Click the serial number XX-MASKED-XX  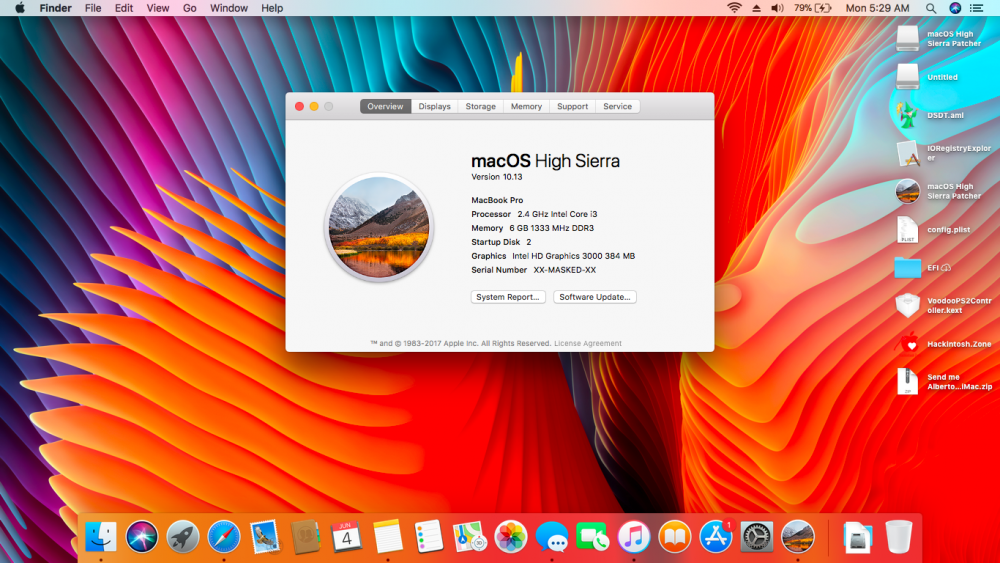tap(564, 270)
